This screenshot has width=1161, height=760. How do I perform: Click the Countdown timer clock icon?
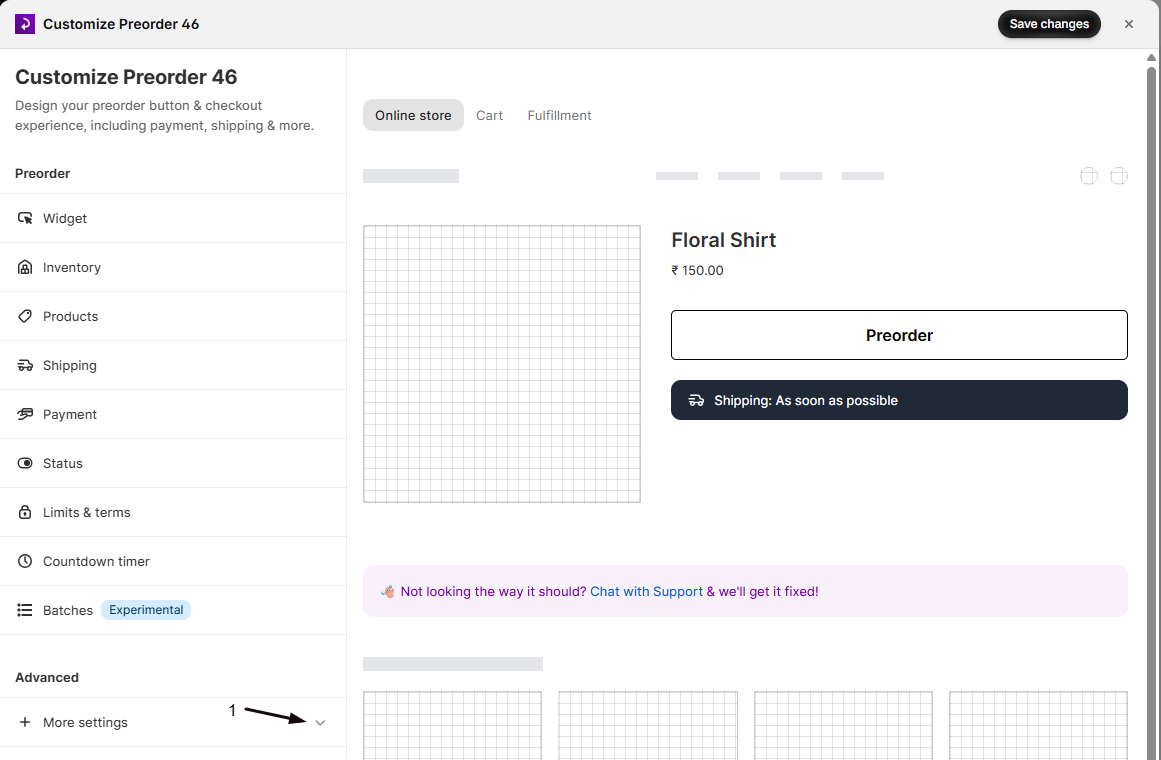(x=25, y=561)
